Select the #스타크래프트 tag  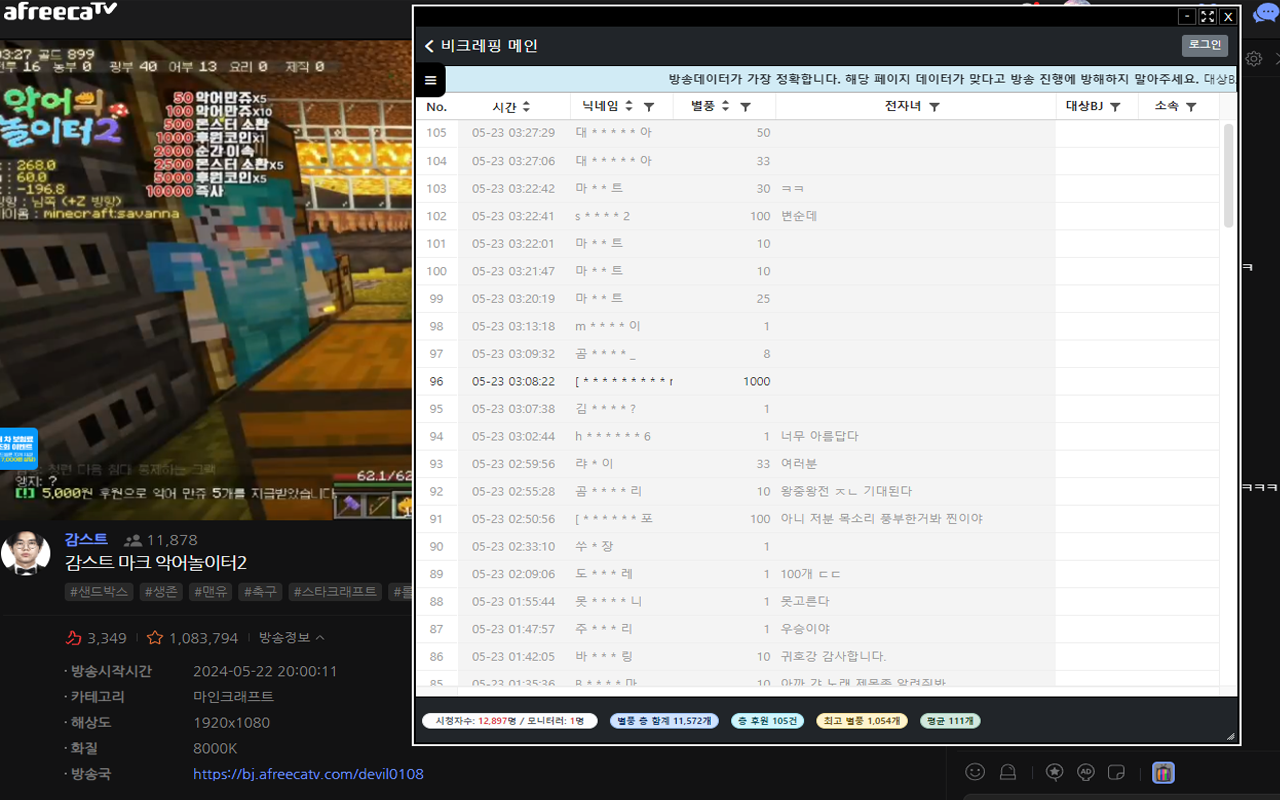click(335, 592)
